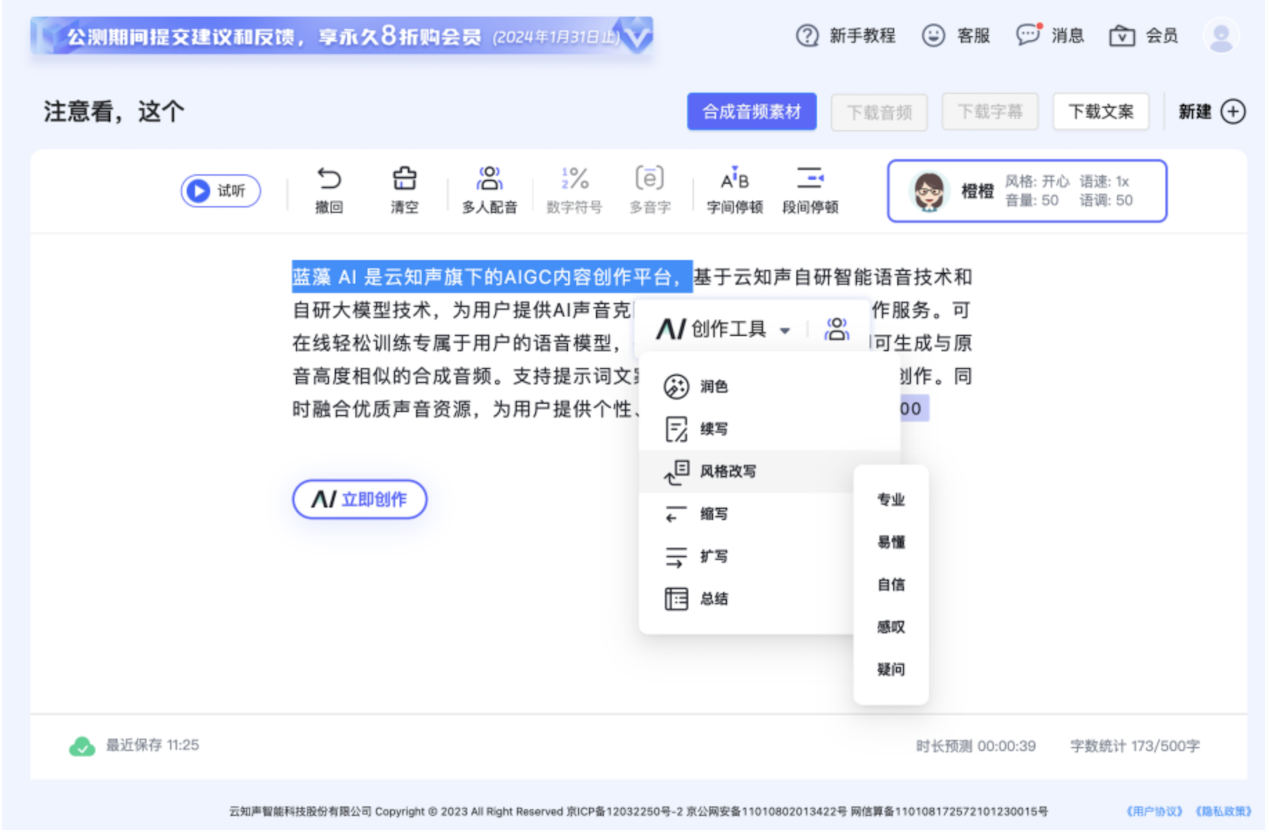Screen dimensions: 1269x834
Task: Open the 消息 messages icon
Action: pos(1028,35)
